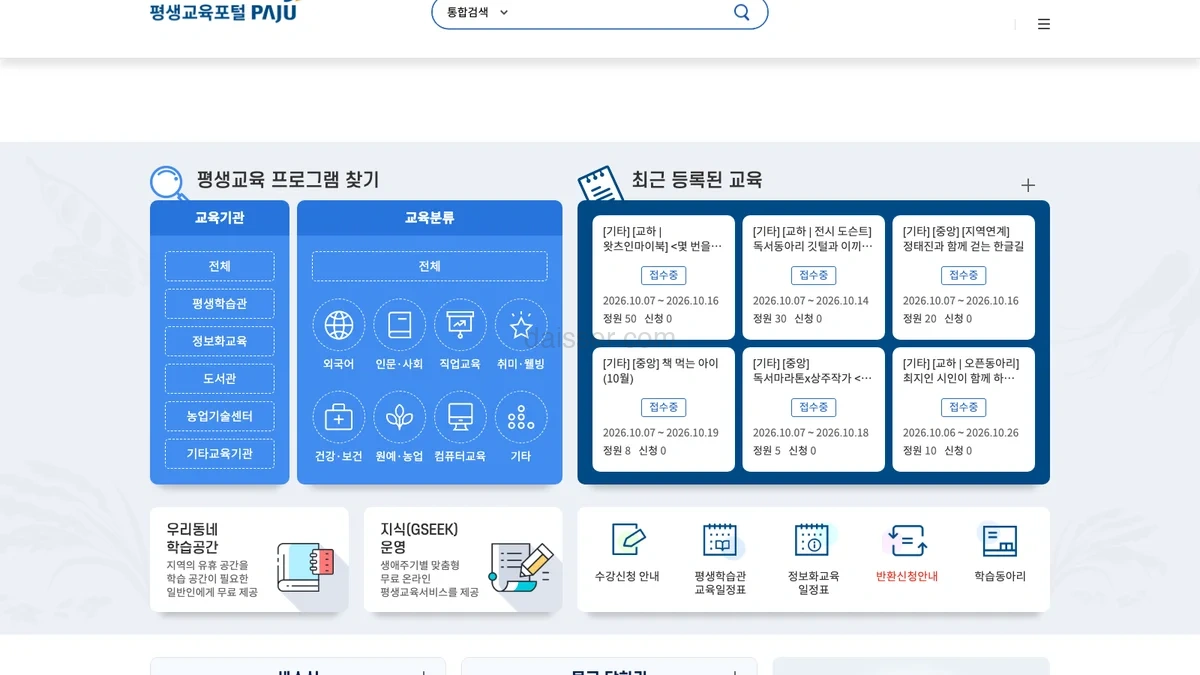Screen dimensions: 1200x675
Task: Click the 교육기관 panel header
Action: point(220,218)
